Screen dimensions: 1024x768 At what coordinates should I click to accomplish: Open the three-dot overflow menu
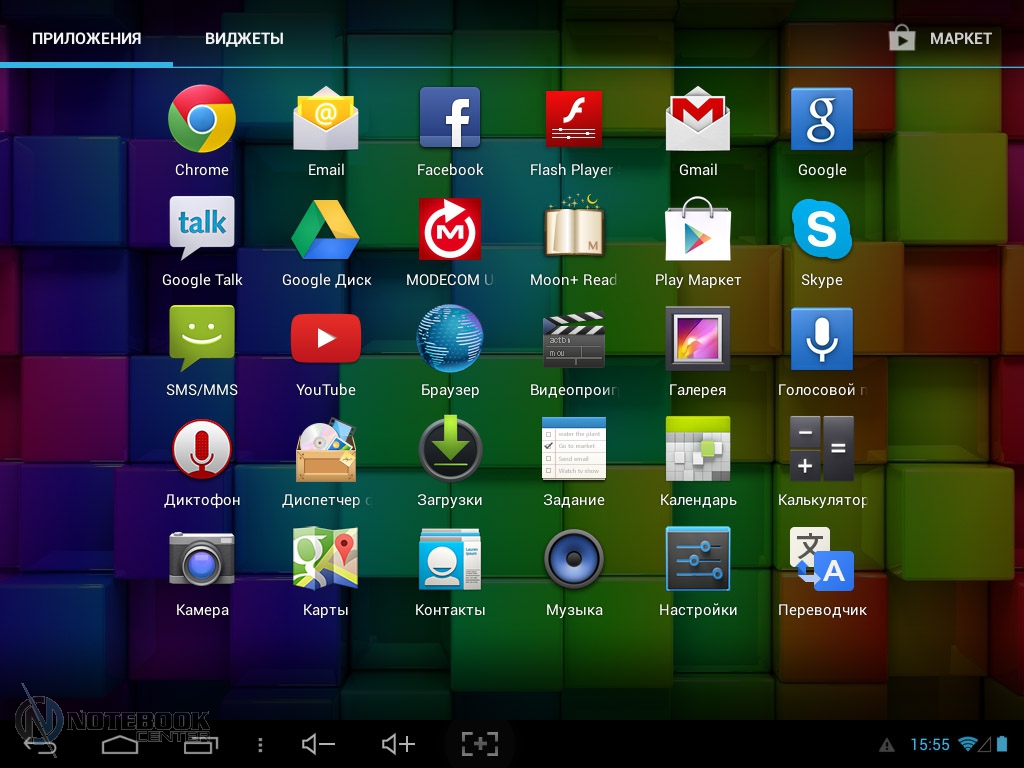pos(260,745)
